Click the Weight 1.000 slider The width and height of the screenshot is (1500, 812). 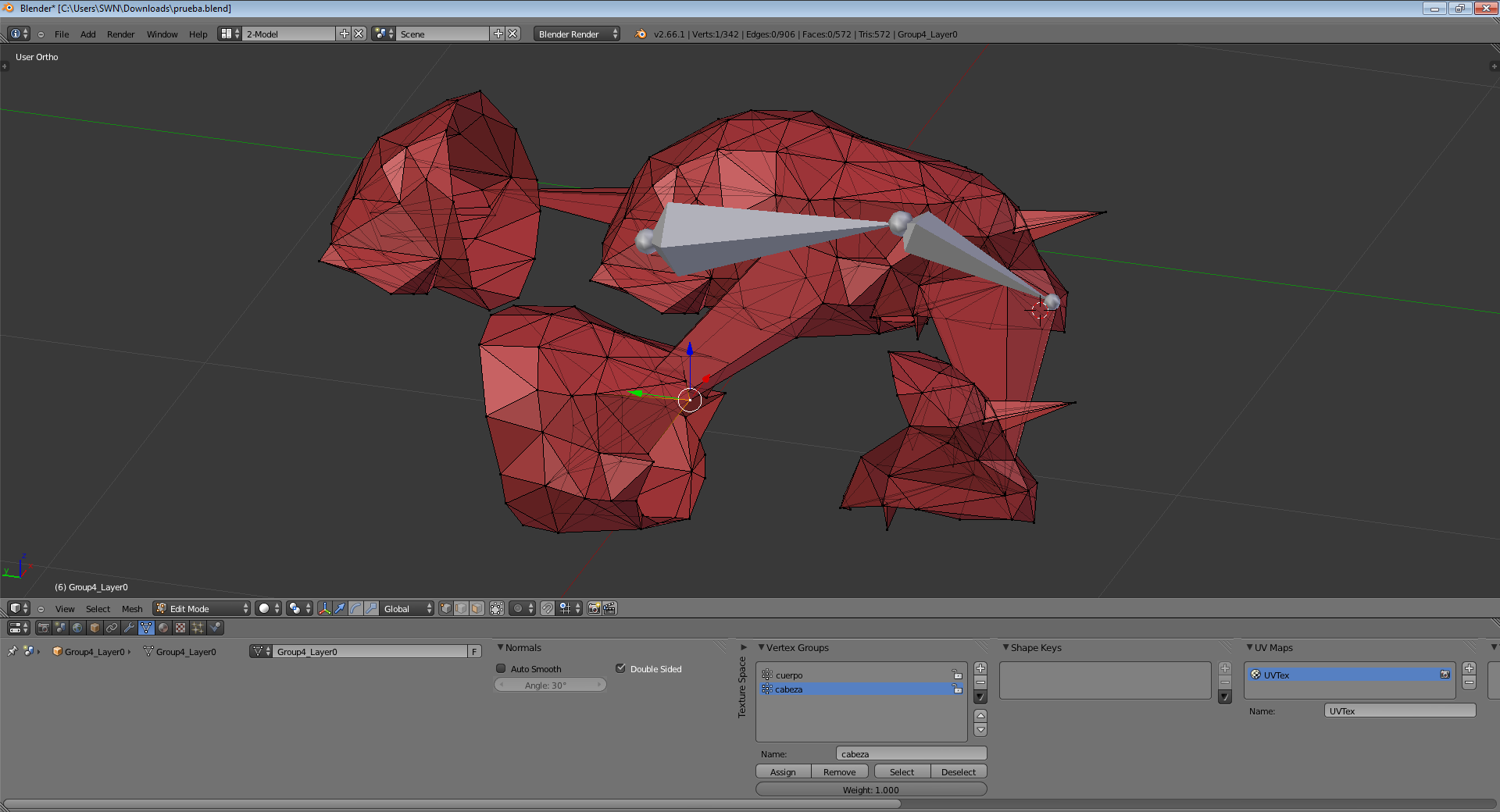(x=870, y=789)
